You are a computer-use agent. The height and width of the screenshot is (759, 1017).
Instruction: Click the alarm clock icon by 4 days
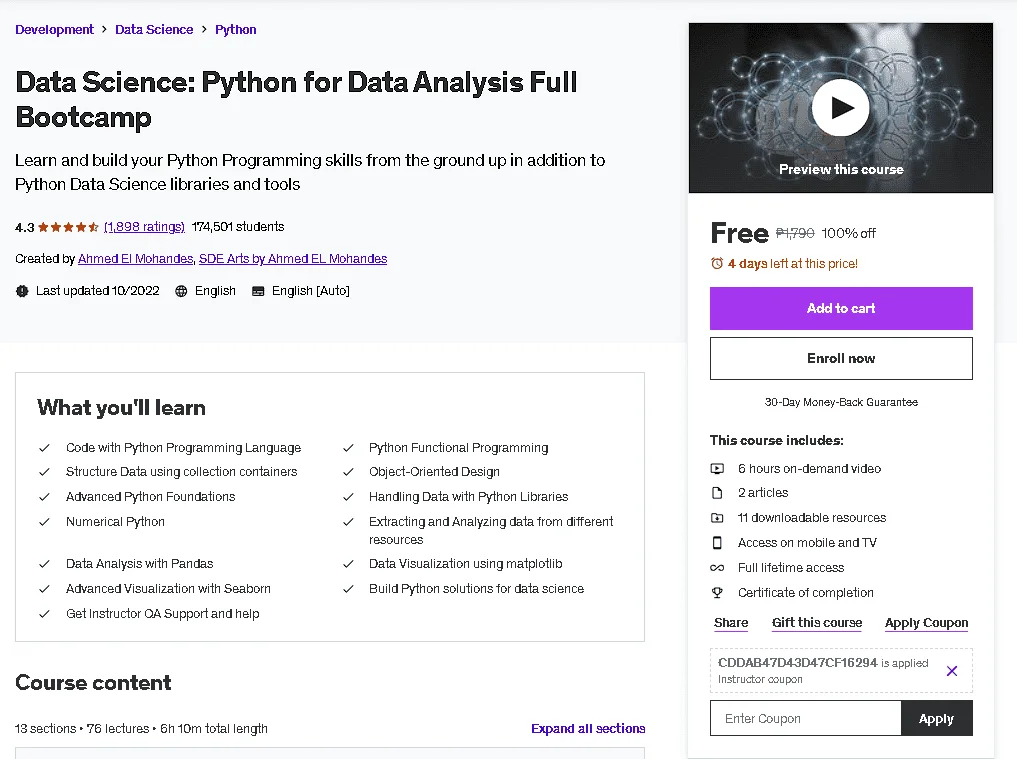coord(717,263)
